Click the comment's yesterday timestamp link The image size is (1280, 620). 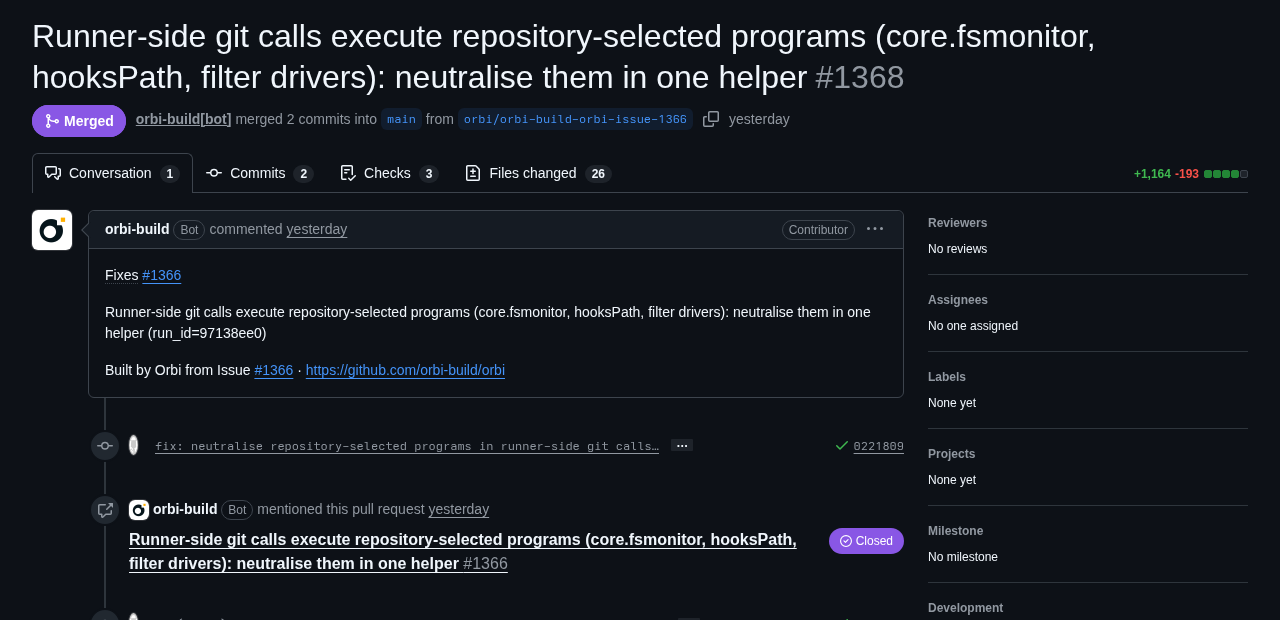click(x=317, y=229)
